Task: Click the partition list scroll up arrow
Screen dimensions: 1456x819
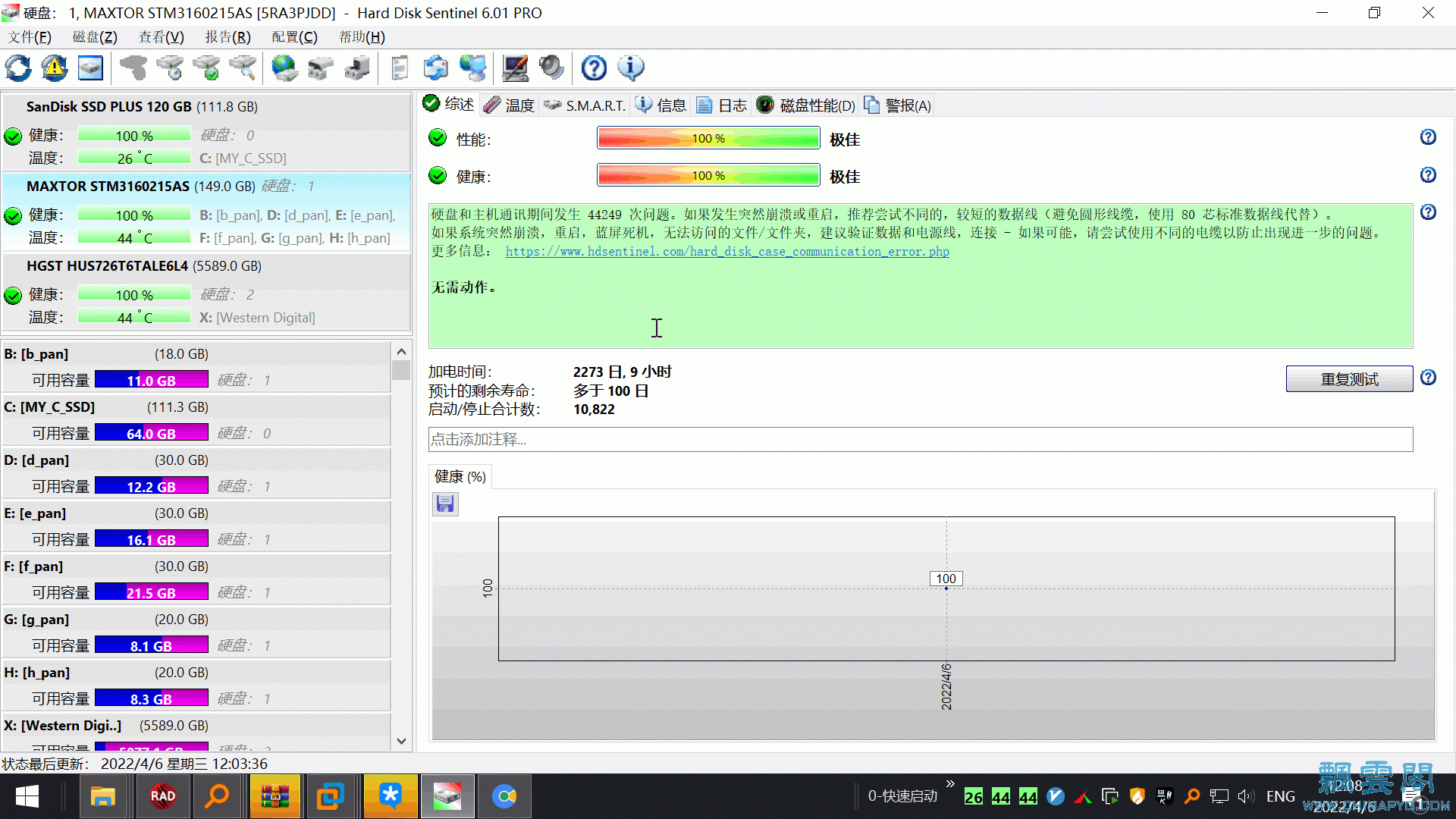Action: point(401,352)
